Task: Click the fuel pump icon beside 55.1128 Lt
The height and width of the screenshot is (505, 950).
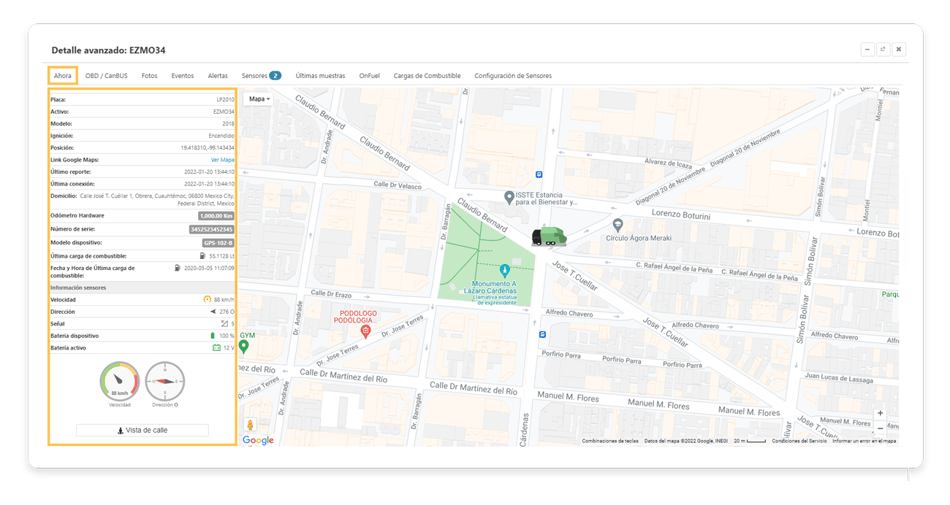Action: [202, 256]
